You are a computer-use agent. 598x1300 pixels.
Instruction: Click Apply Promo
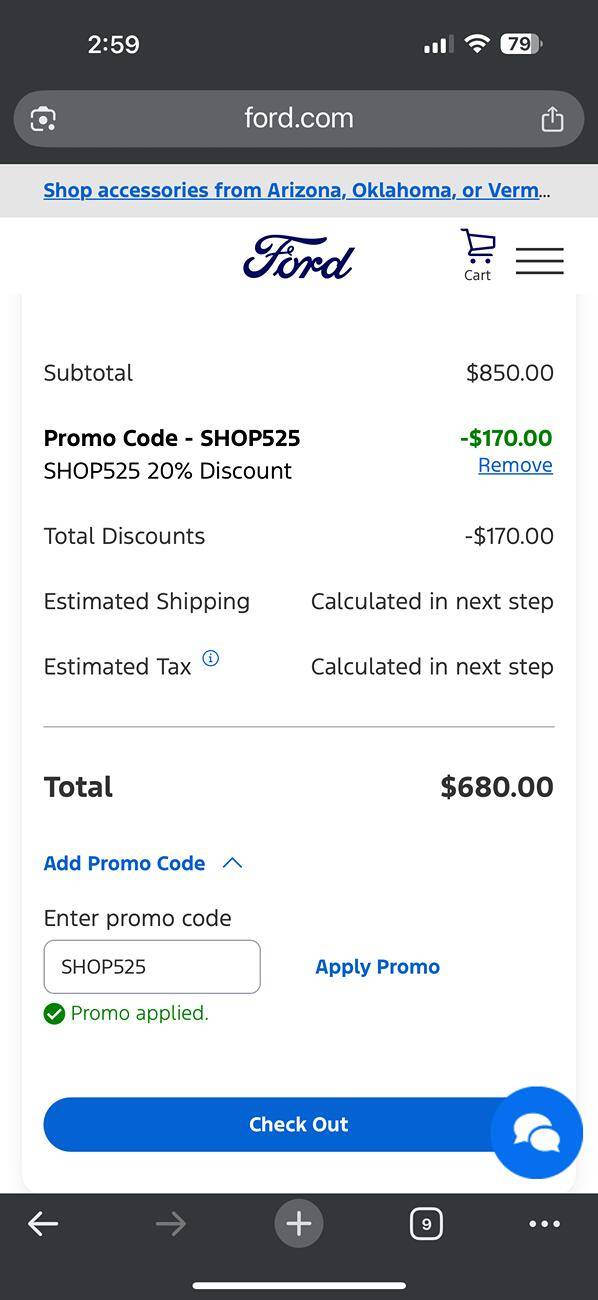pos(377,967)
